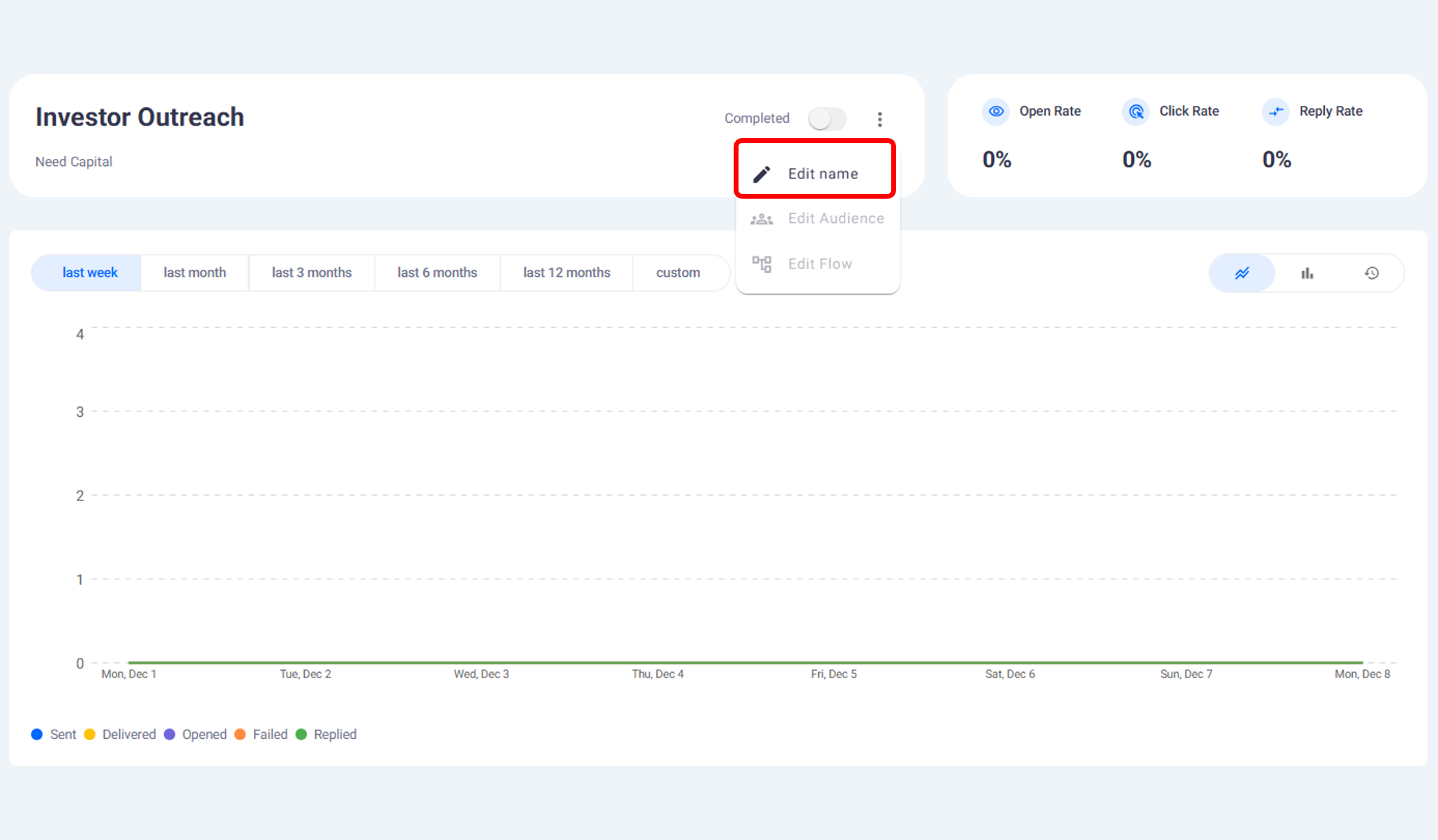Click the Open Rate eye icon
The width and height of the screenshot is (1438, 840).
[996, 112]
